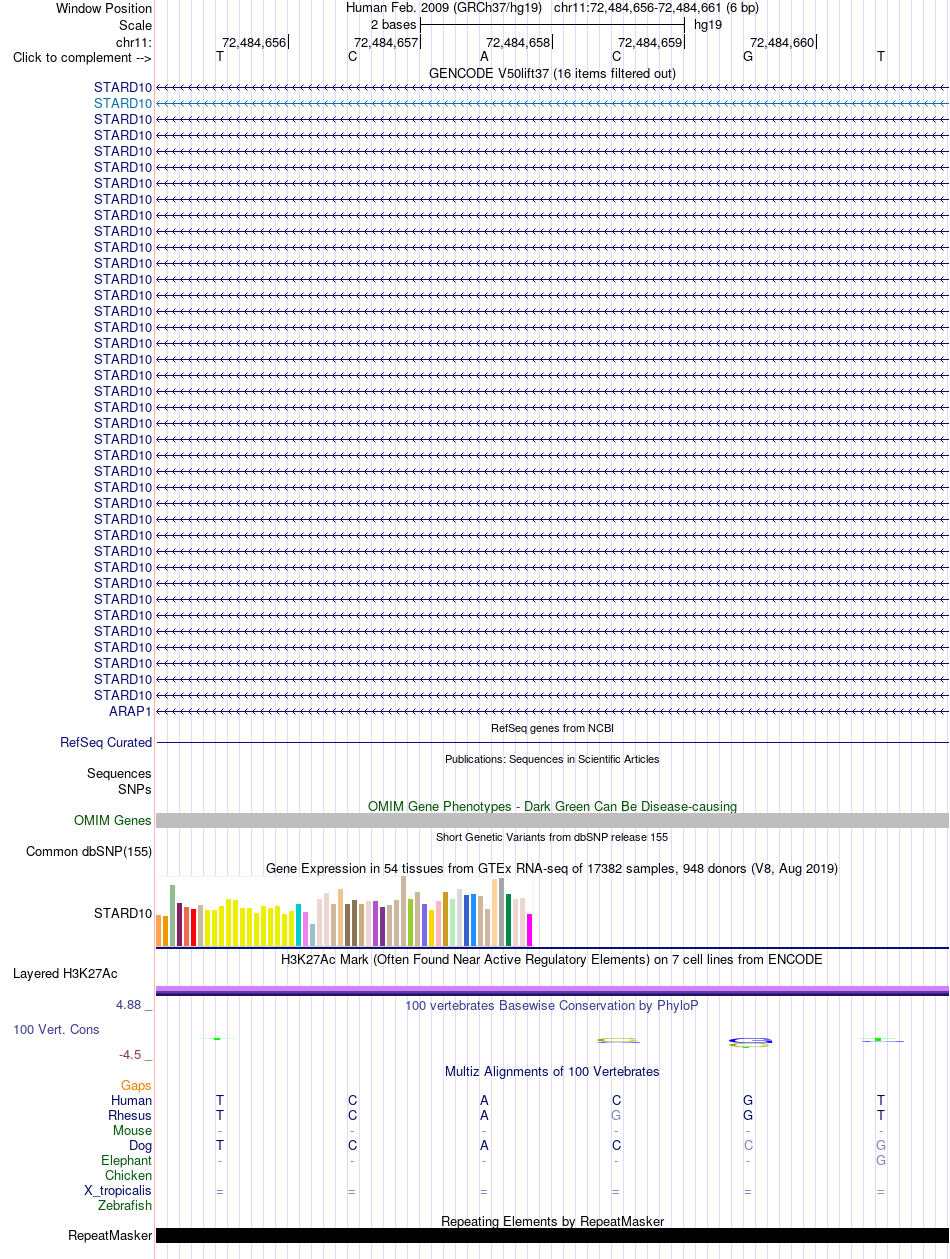Click the Mouse alignment row label

tap(133, 1130)
